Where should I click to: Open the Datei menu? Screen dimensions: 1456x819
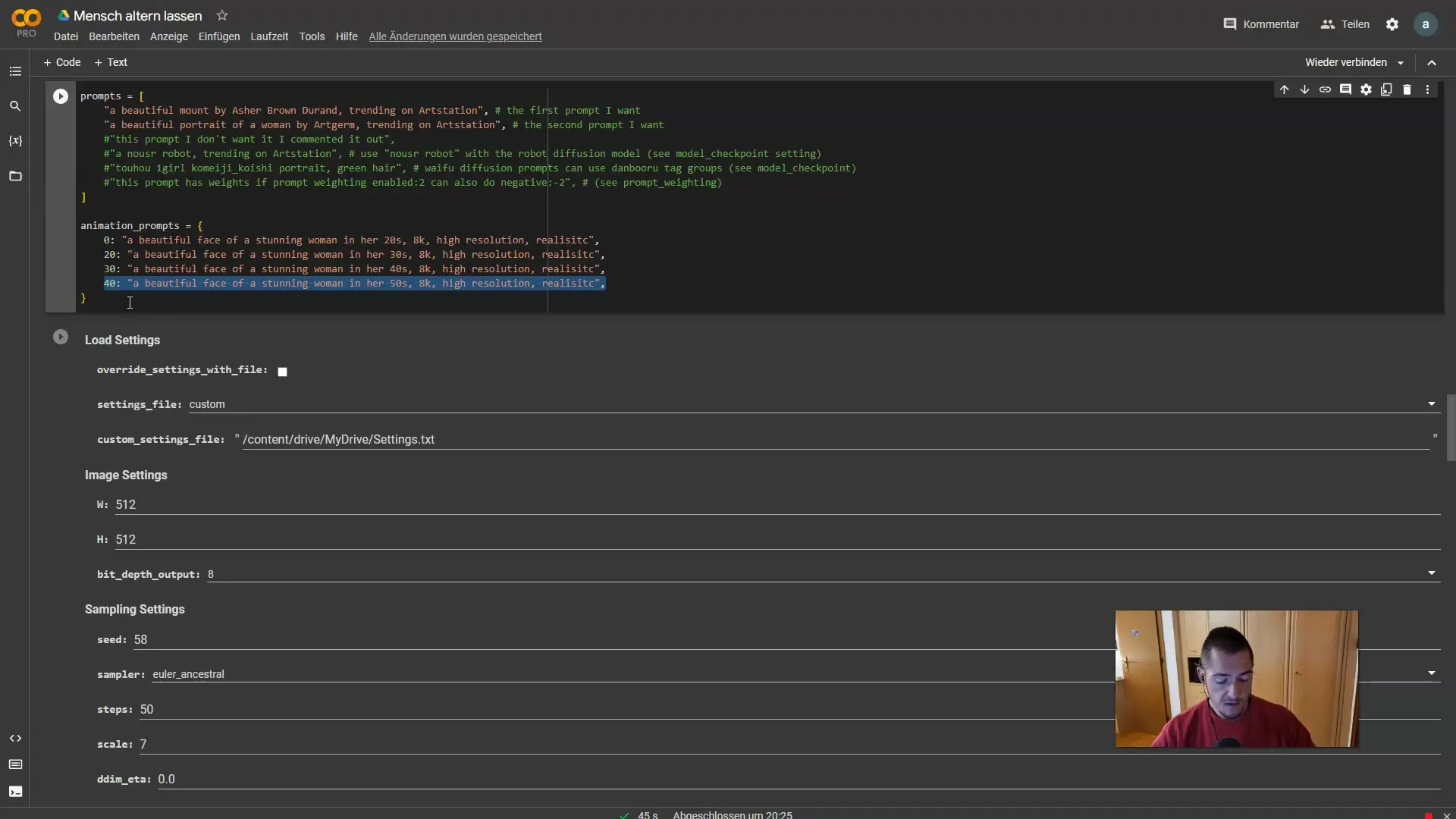pos(66,36)
